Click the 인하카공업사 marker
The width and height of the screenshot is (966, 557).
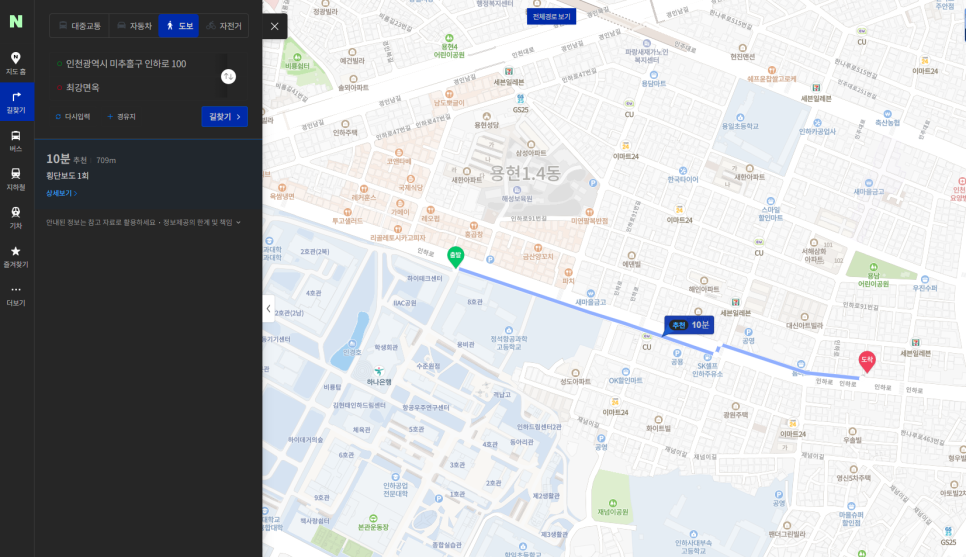(x=817, y=123)
